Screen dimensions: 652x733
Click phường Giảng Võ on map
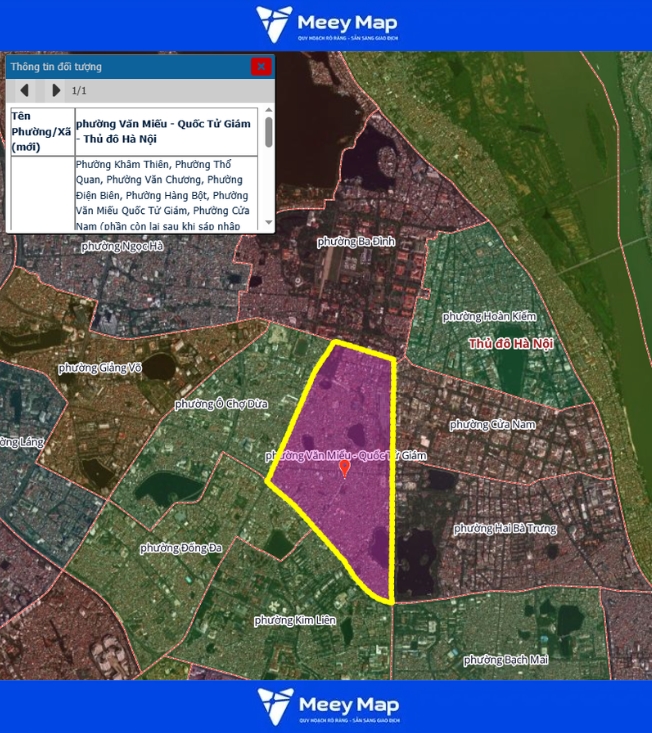pos(100,368)
